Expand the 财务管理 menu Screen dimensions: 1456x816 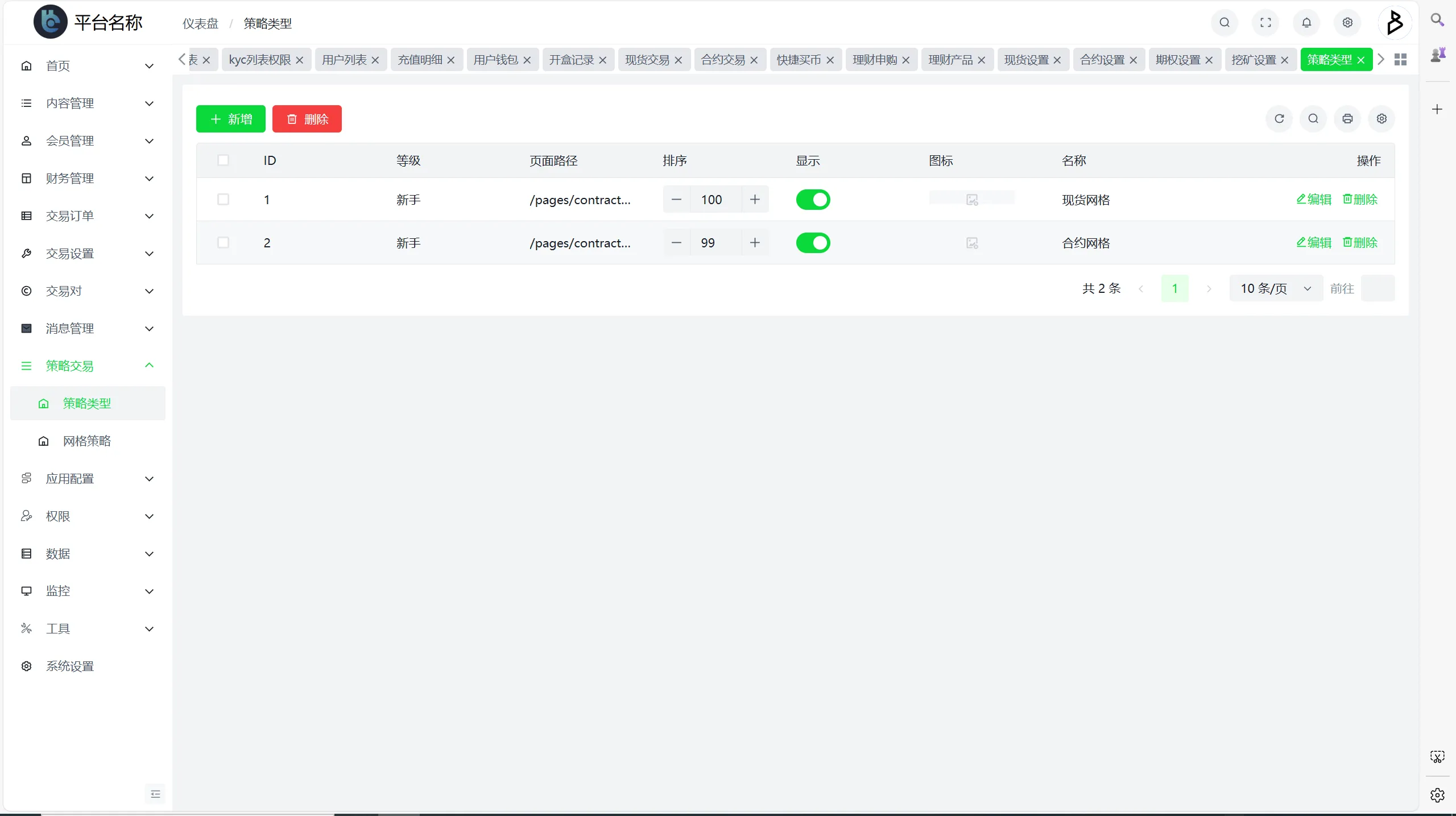point(88,179)
